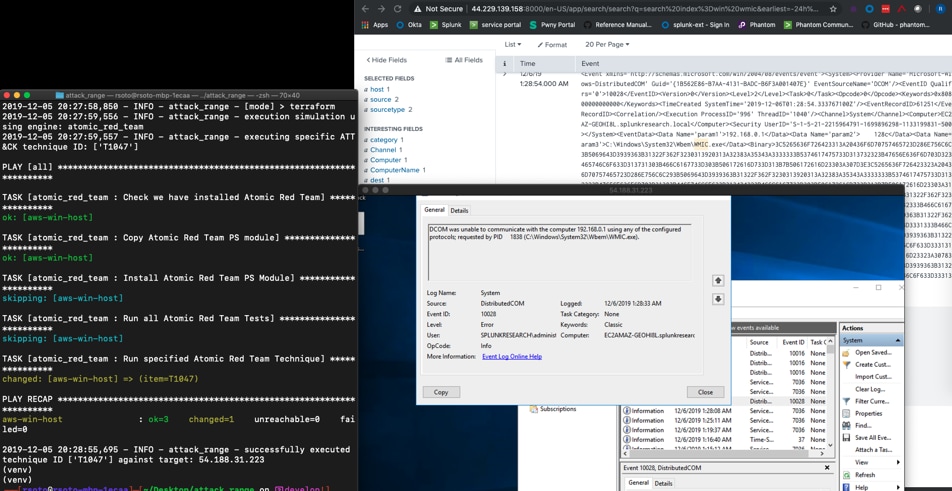Open Reference Manual bookmark
The image size is (952, 491).
click(617, 25)
